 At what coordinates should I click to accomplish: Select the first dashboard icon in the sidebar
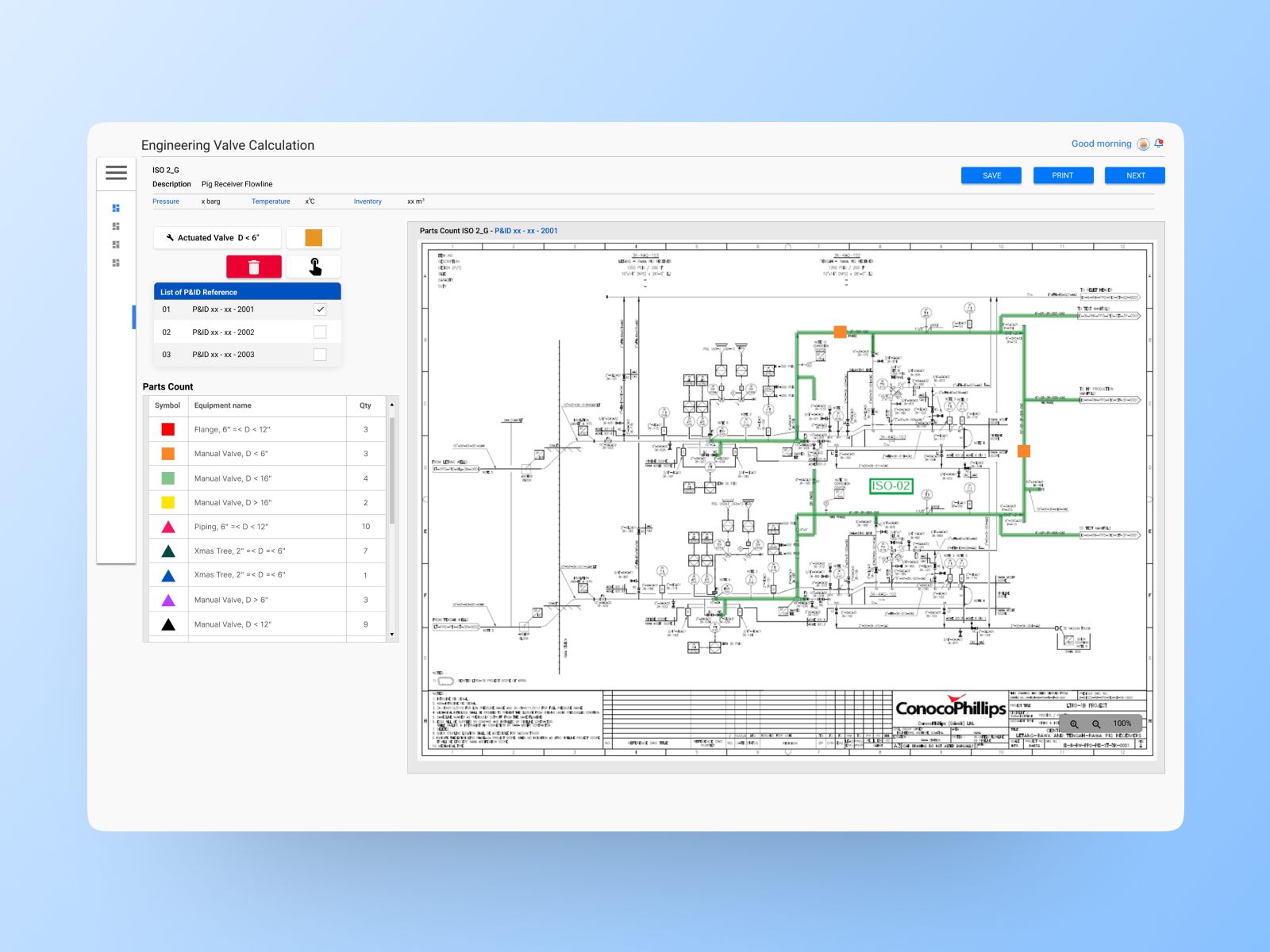pyautogui.click(x=116, y=208)
